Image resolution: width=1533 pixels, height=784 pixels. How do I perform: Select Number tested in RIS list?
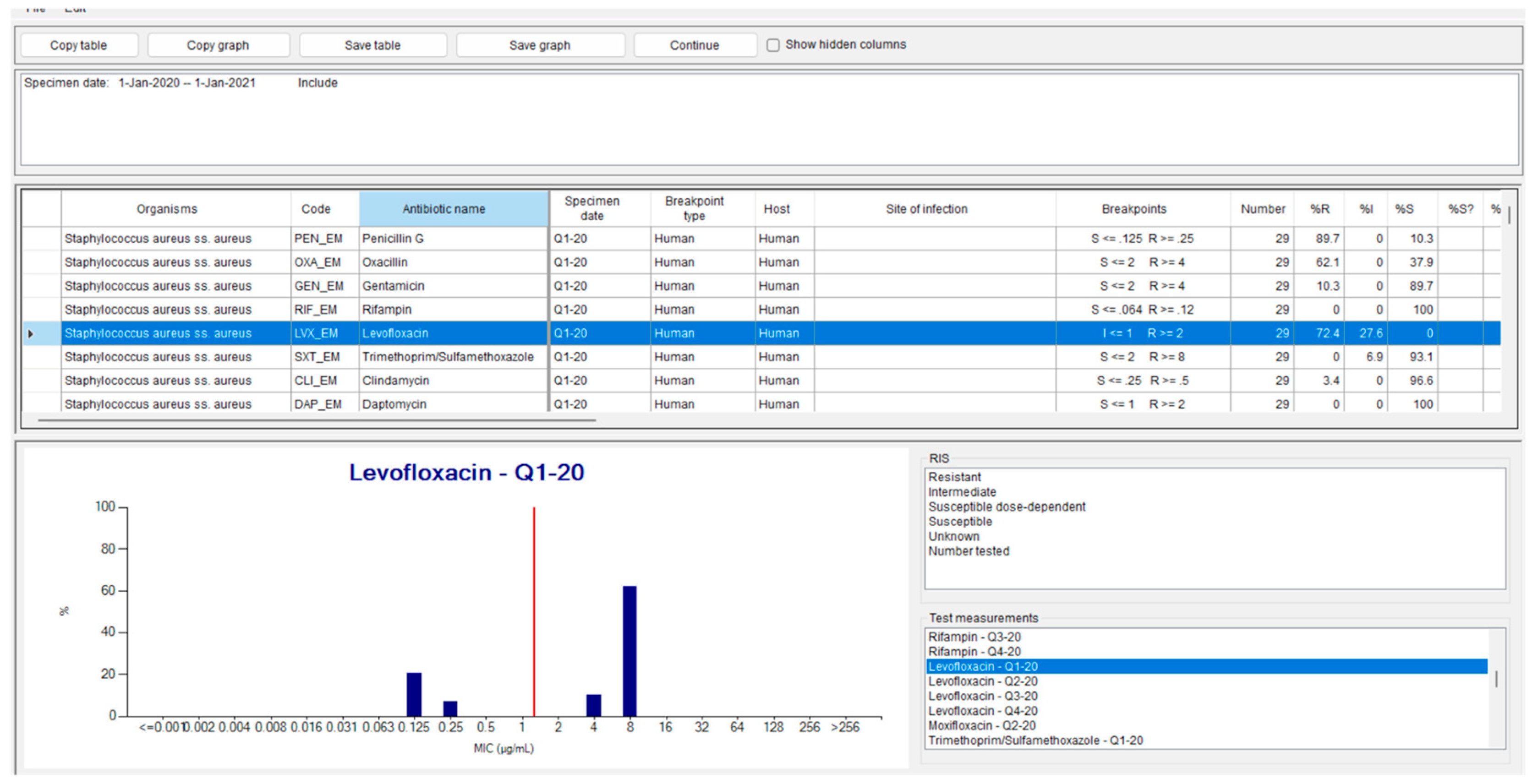tap(968, 551)
